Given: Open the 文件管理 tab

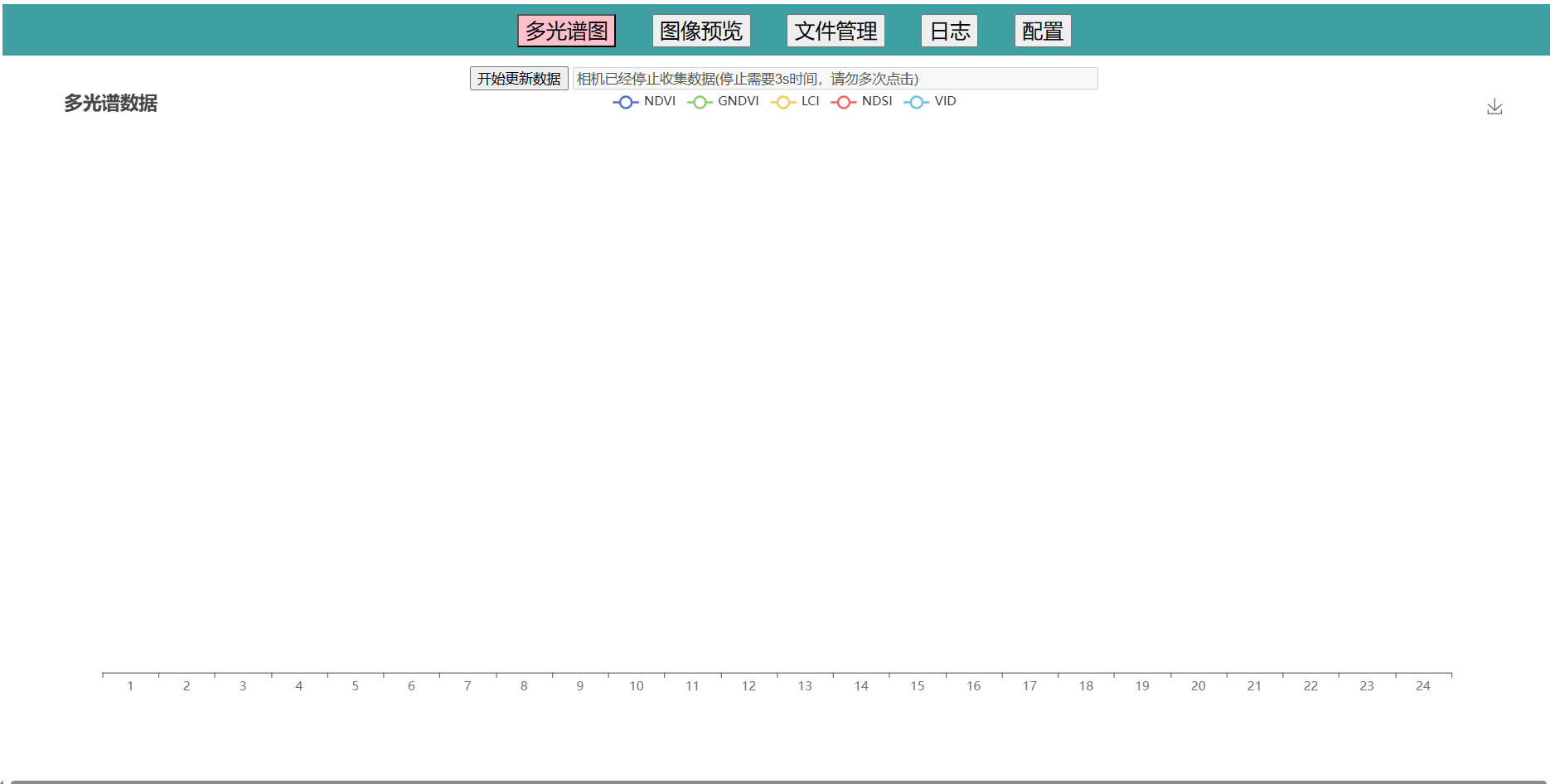Looking at the screenshot, I should [836, 30].
